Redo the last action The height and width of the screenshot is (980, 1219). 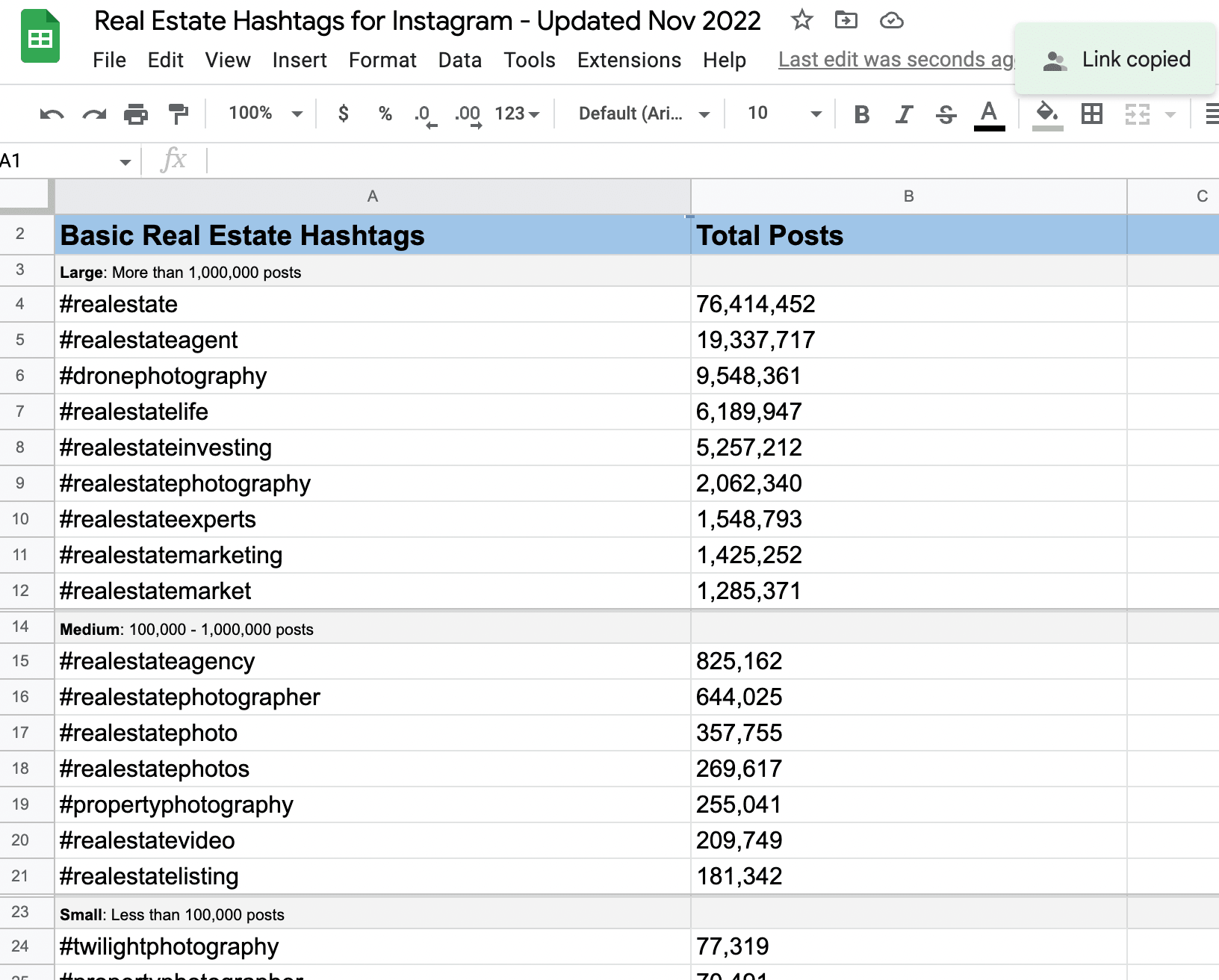(x=94, y=114)
